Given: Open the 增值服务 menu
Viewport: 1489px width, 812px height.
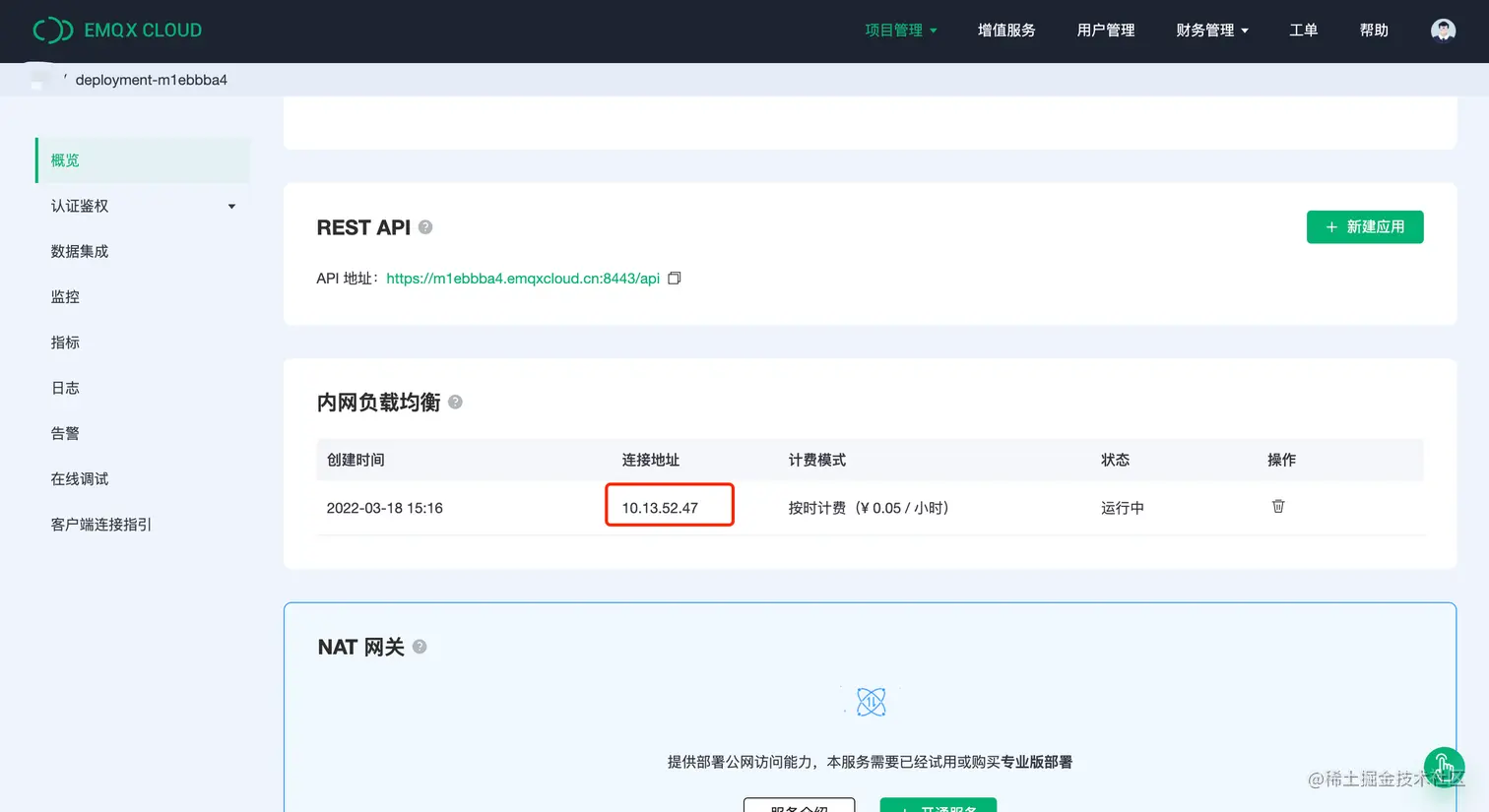Looking at the screenshot, I should pos(1006,30).
